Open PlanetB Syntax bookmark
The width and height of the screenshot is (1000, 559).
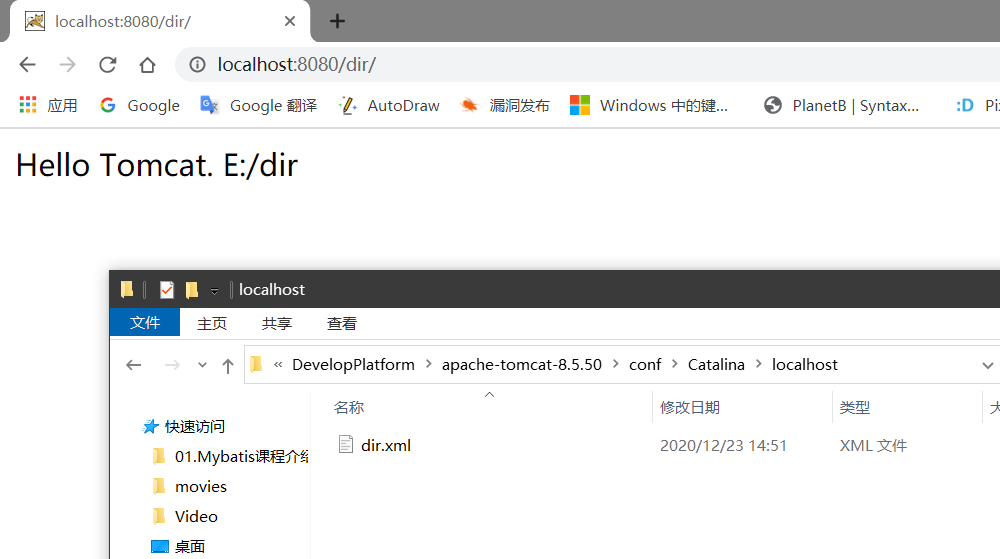(x=841, y=105)
